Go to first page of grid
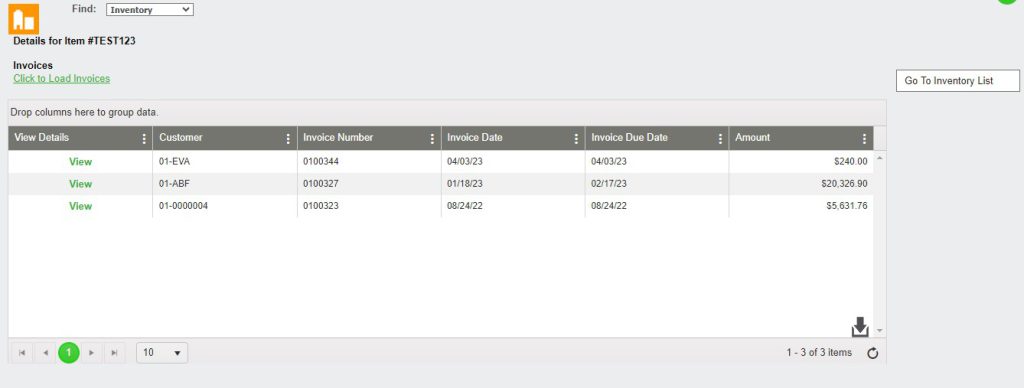Viewport: 1024px width, 388px height. pos(22,353)
